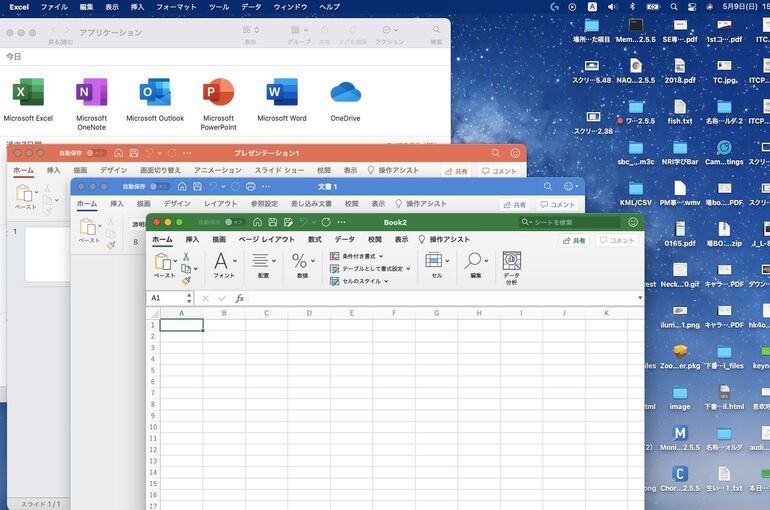
Task: Select row 10 header
Action: [153, 427]
